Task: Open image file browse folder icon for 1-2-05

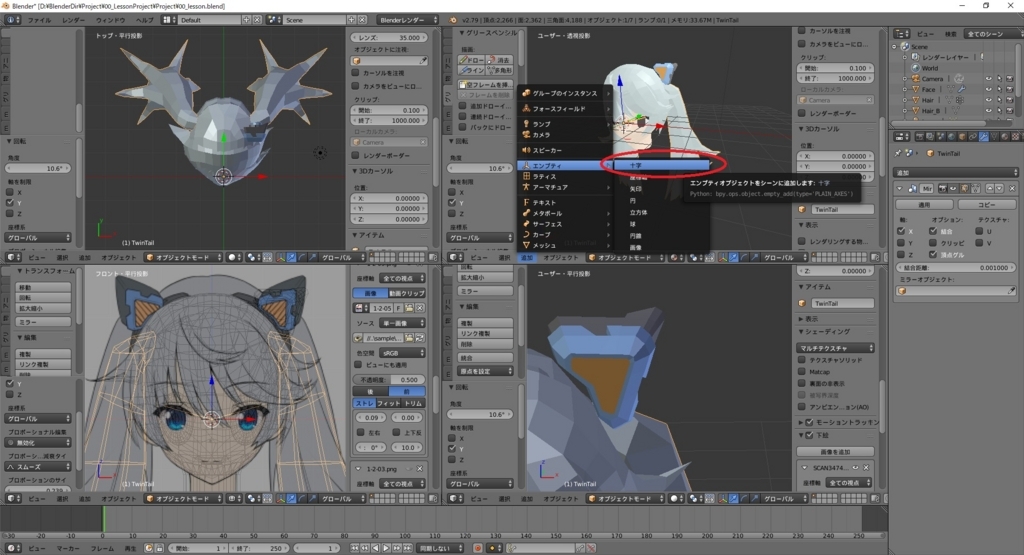Action: point(409,308)
